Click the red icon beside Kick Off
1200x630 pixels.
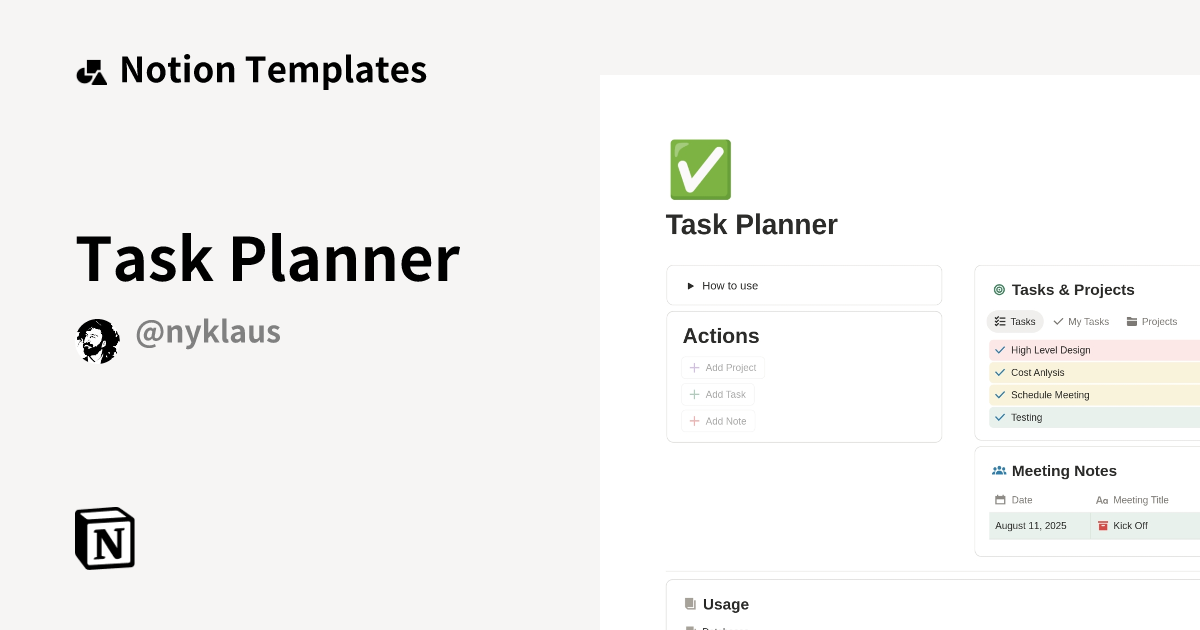1103,525
